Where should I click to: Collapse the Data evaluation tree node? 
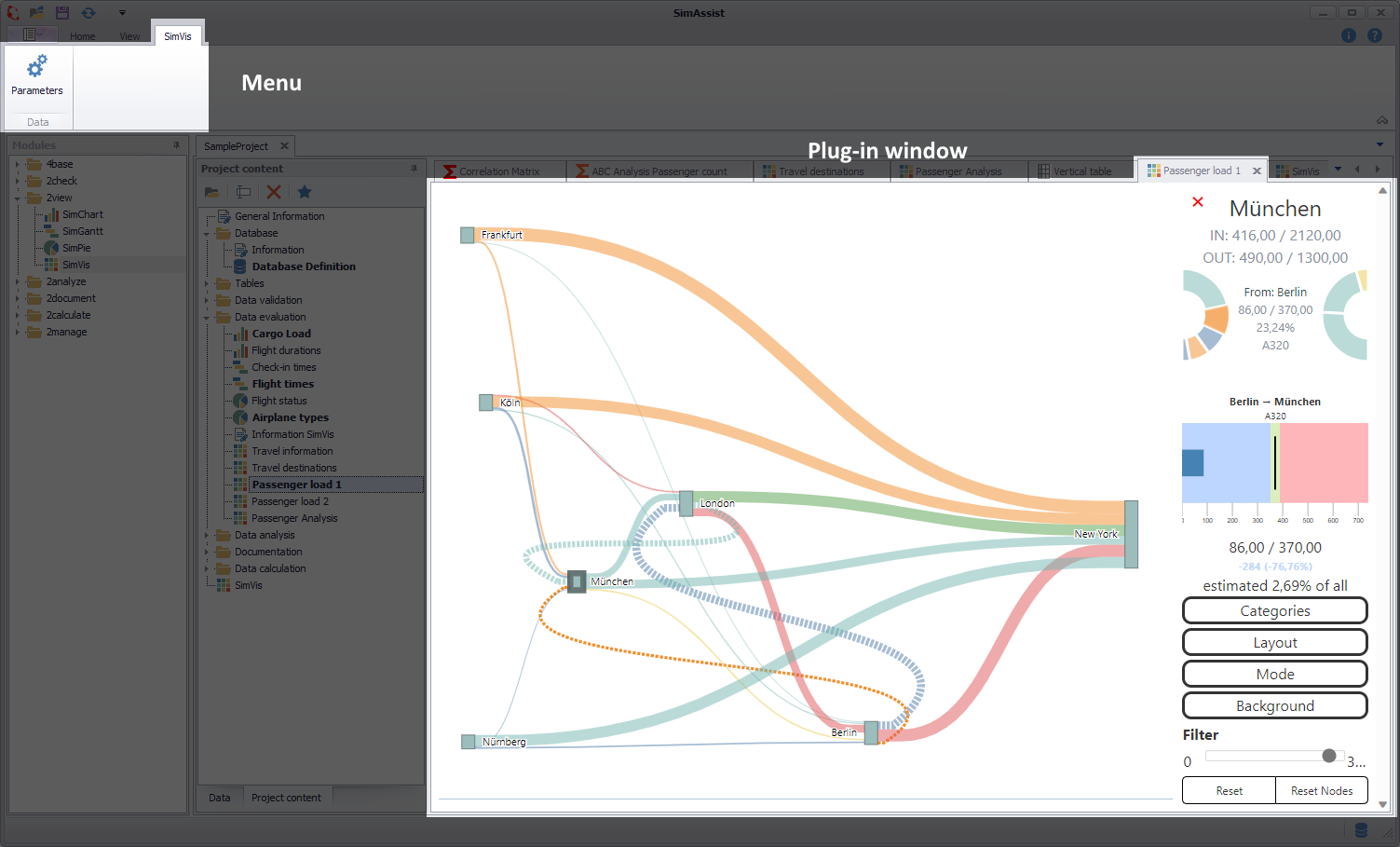[207, 318]
